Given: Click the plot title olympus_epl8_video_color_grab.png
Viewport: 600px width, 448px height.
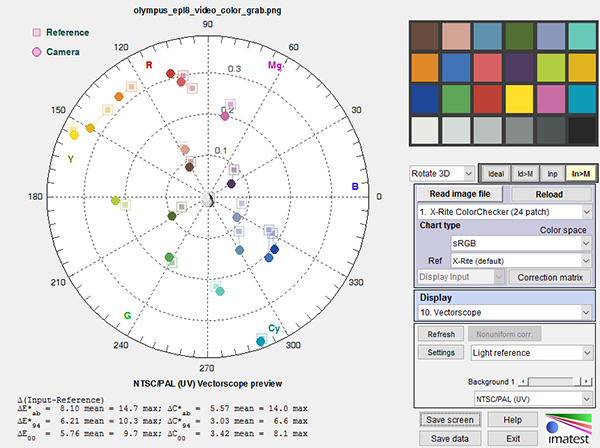Looking at the screenshot, I should pyautogui.click(x=207, y=10).
